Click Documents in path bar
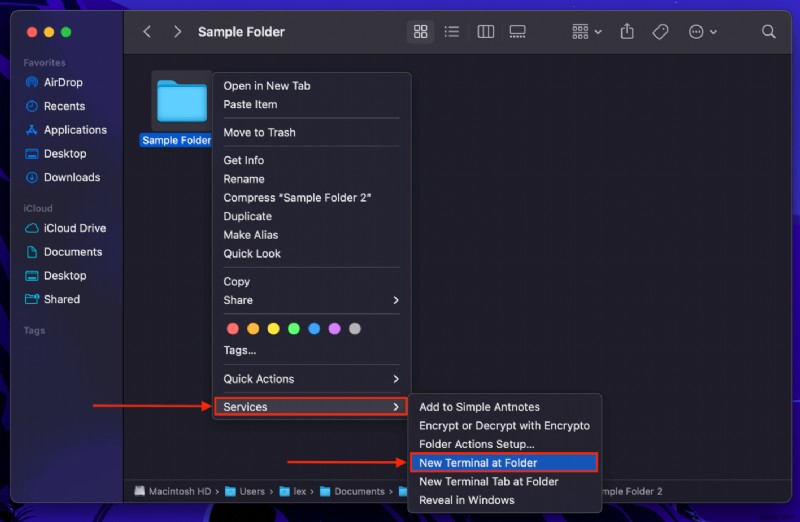800x522 pixels. point(352,491)
